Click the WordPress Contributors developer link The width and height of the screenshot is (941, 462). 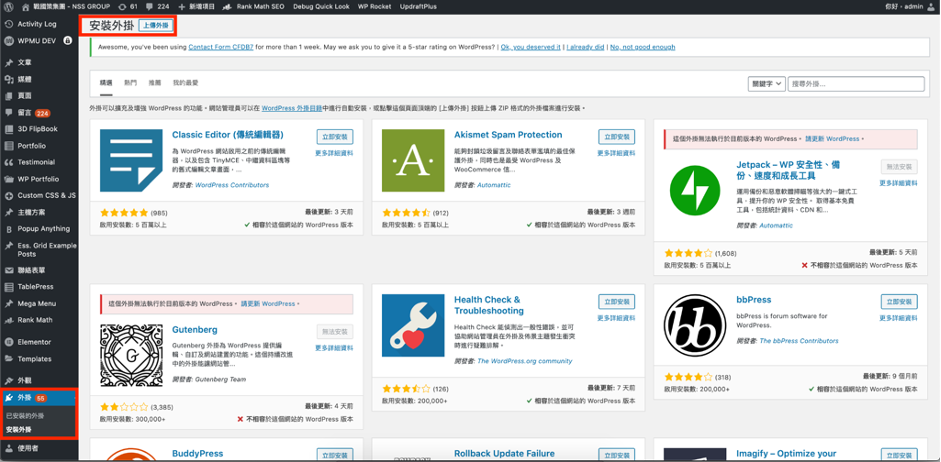point(232,185)
